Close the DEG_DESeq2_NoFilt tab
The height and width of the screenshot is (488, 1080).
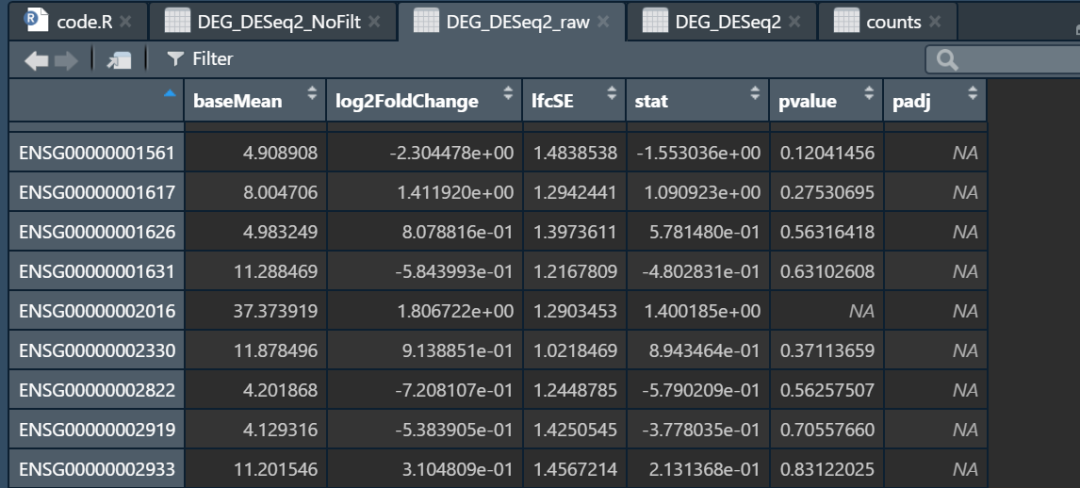(x=374, y=22)
